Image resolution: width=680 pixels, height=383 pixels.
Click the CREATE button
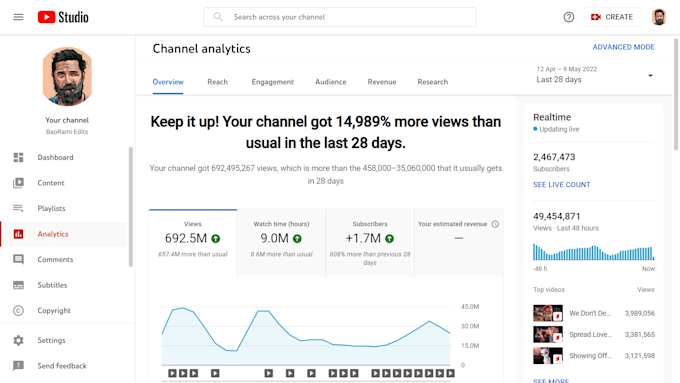612,17
